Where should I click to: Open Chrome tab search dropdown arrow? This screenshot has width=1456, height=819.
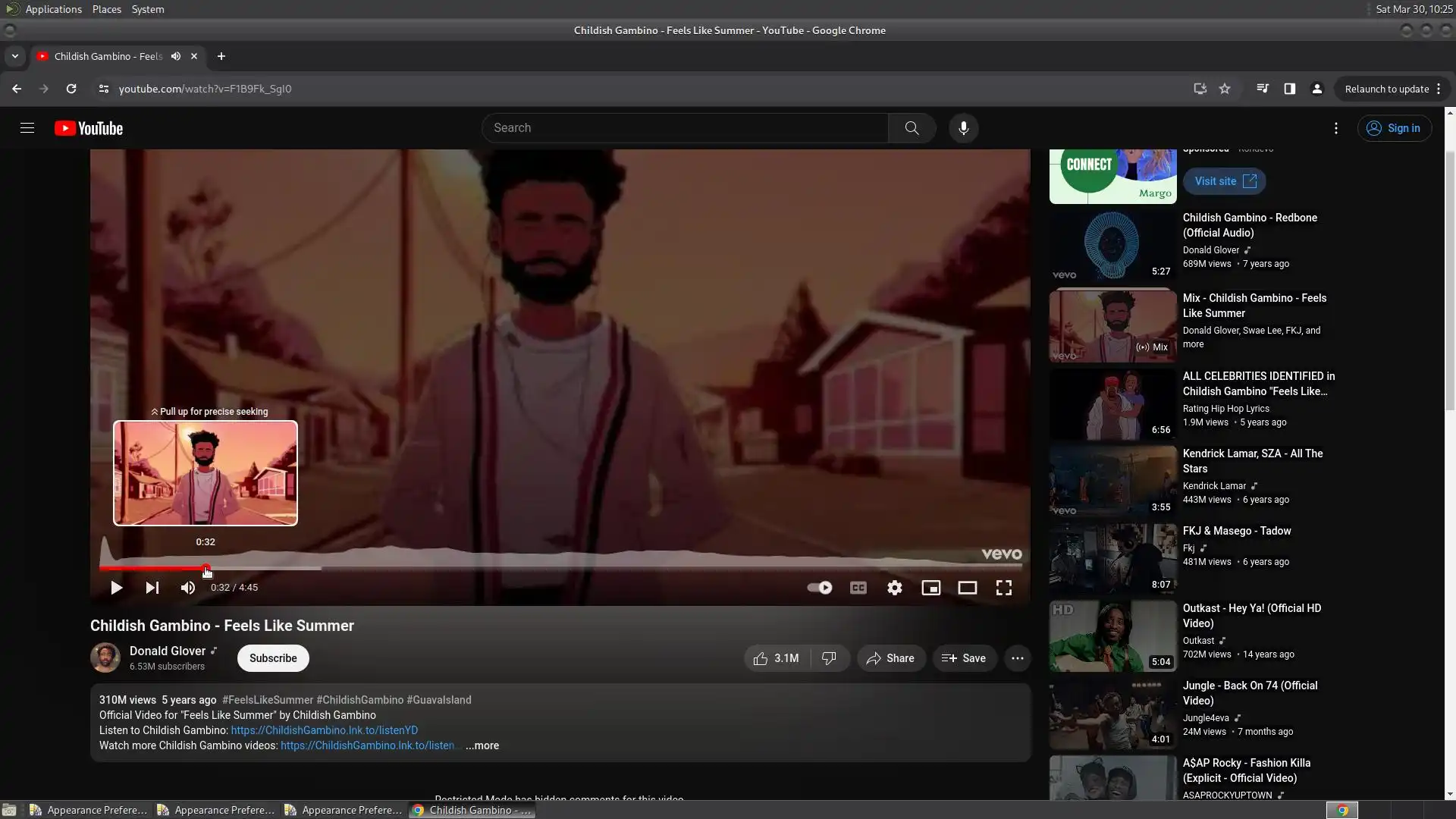click(15, 56)
